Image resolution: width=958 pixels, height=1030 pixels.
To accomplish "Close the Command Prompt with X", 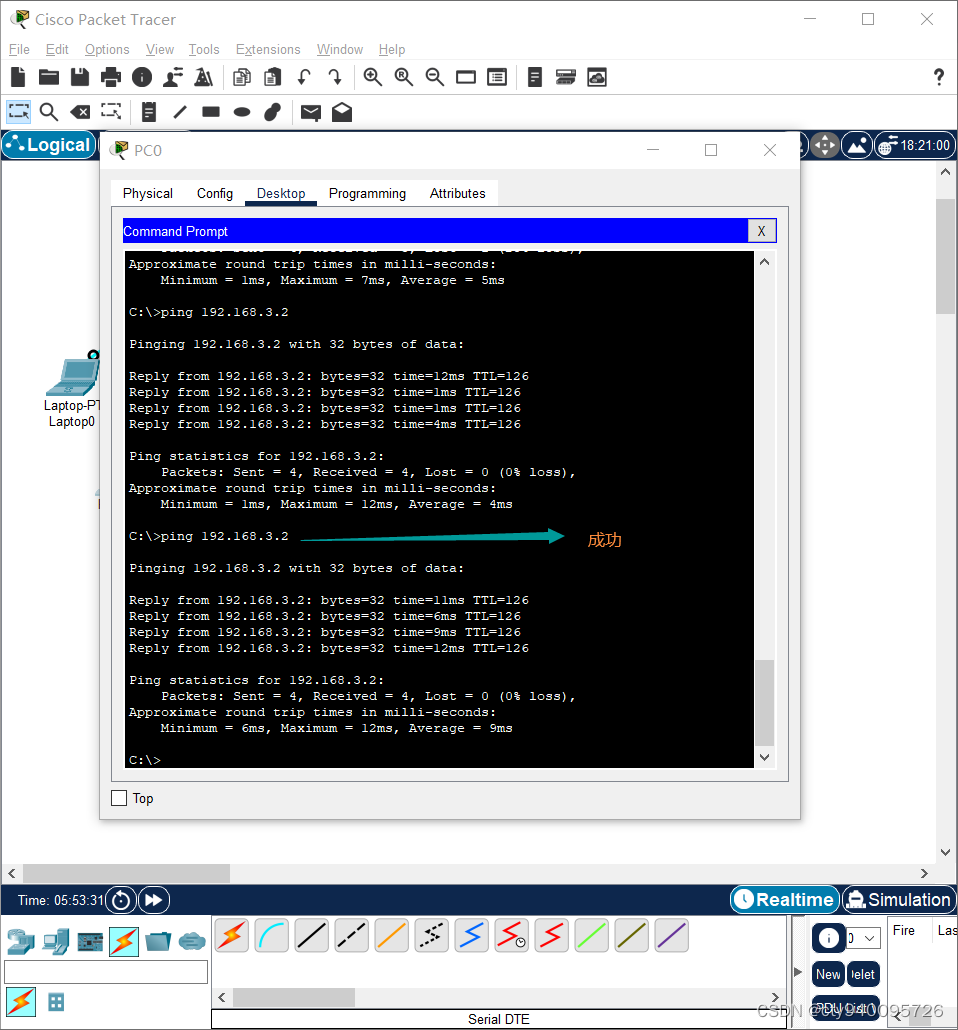I will click(x=762, y=231).
